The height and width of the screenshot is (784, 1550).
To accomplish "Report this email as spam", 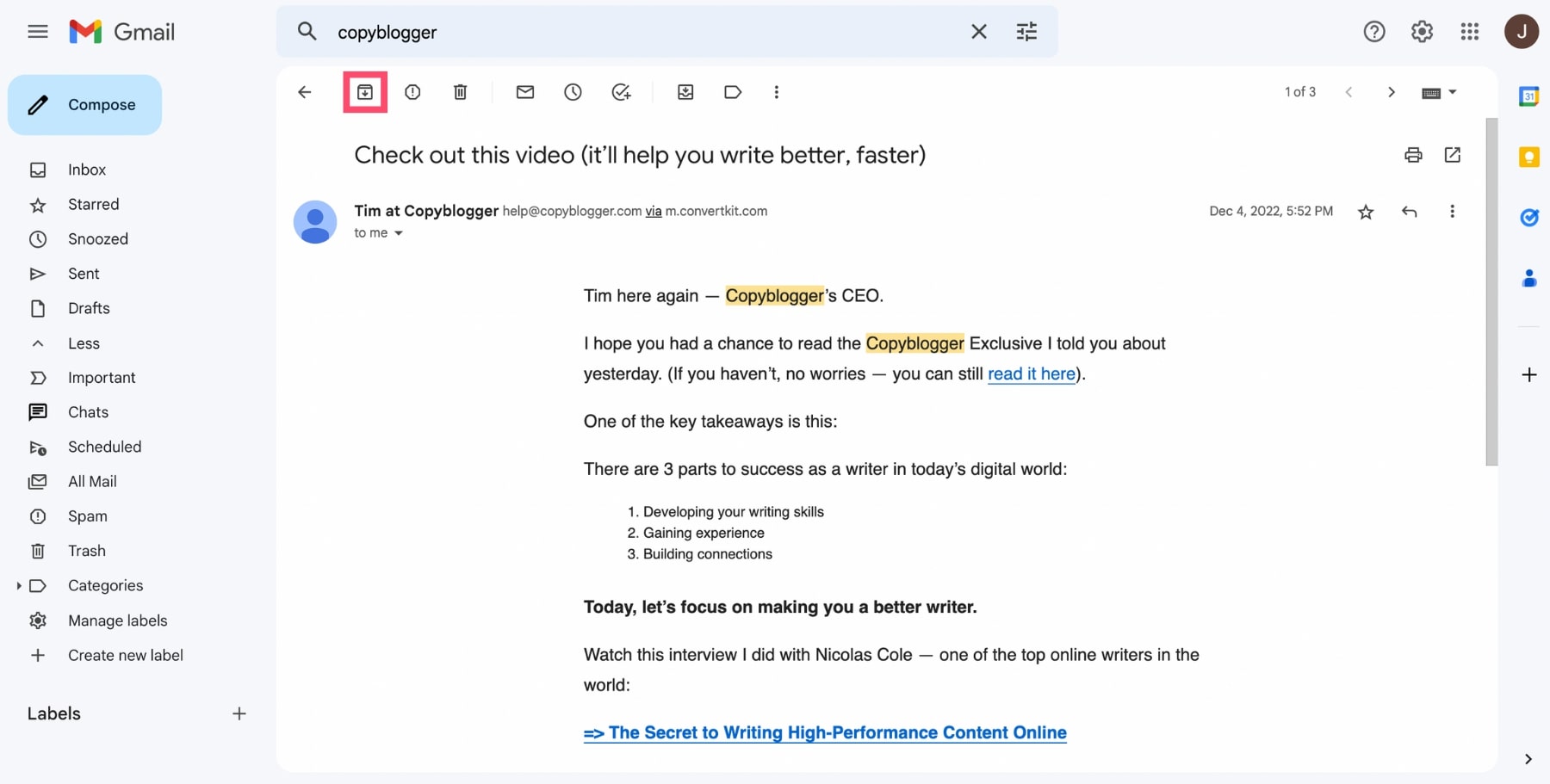I will [x=412, y=92].
